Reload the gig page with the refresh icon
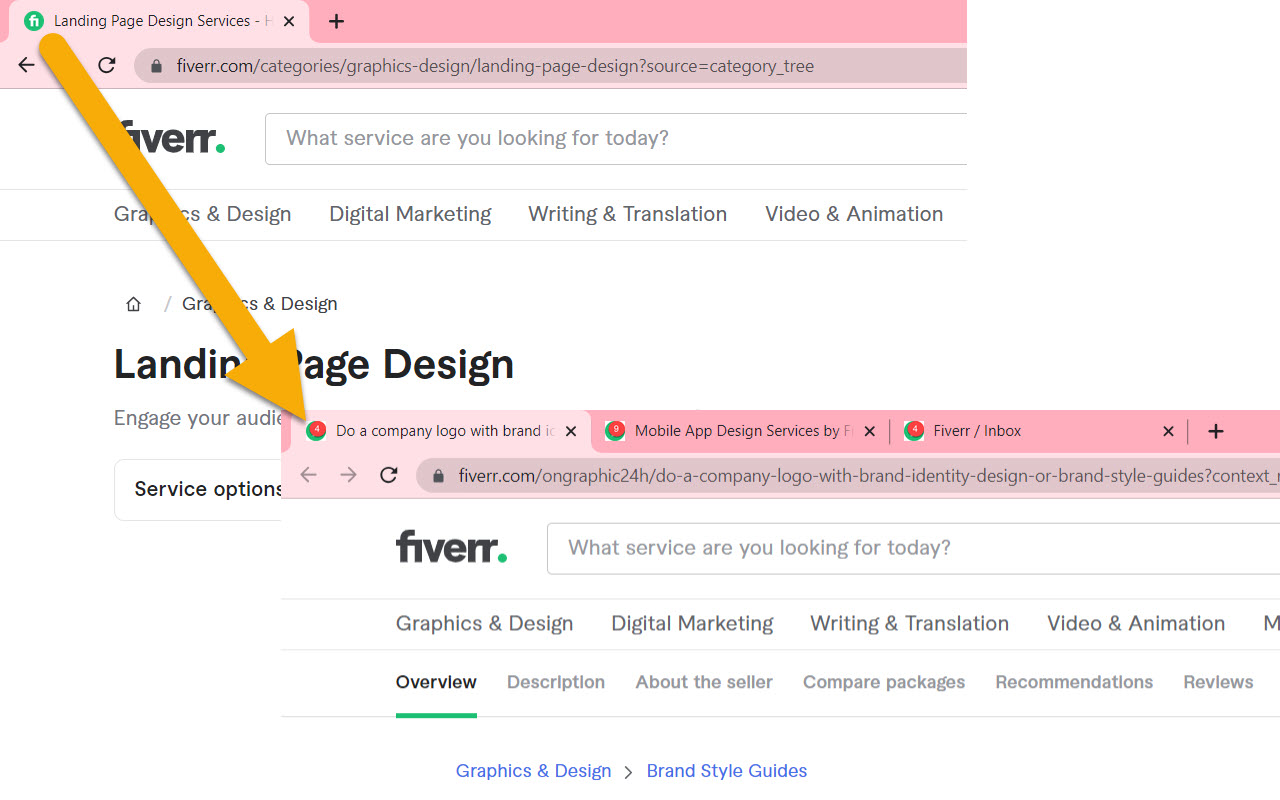1280x800 pixels. click(388, 475)
